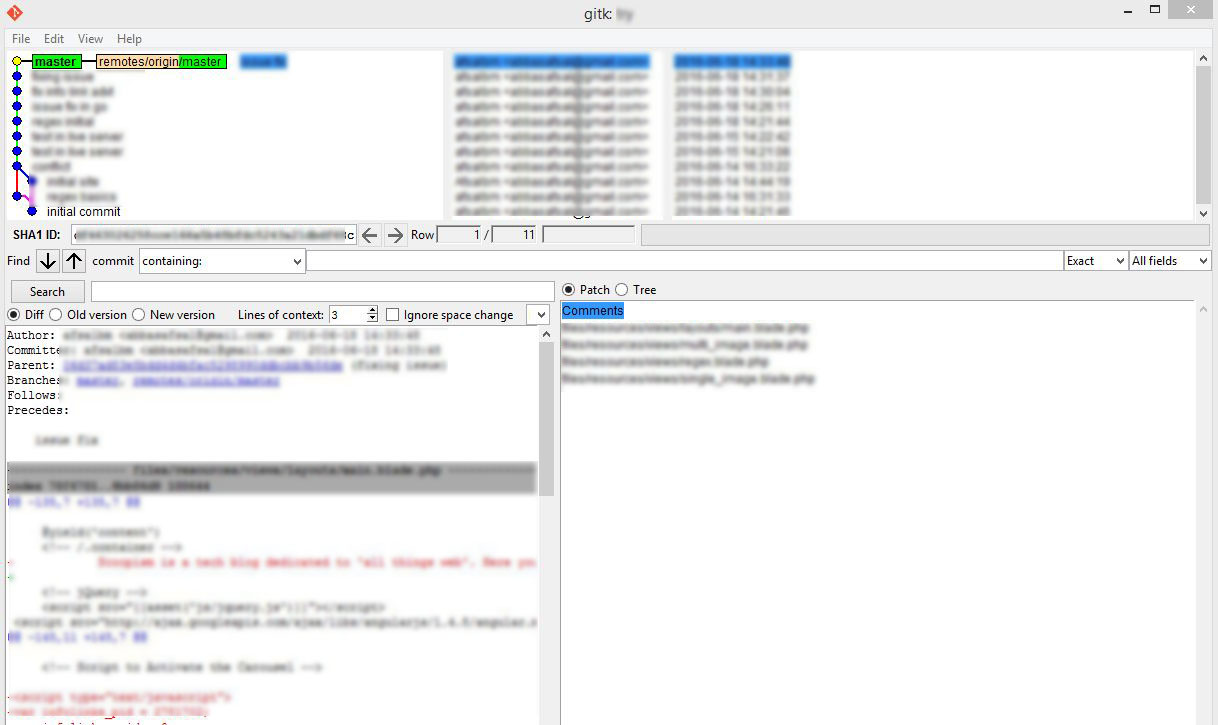Click the gitk application icon in title bar
Image resolution: width=1218 pixels, height=725 pixels.
pos(14,12)
